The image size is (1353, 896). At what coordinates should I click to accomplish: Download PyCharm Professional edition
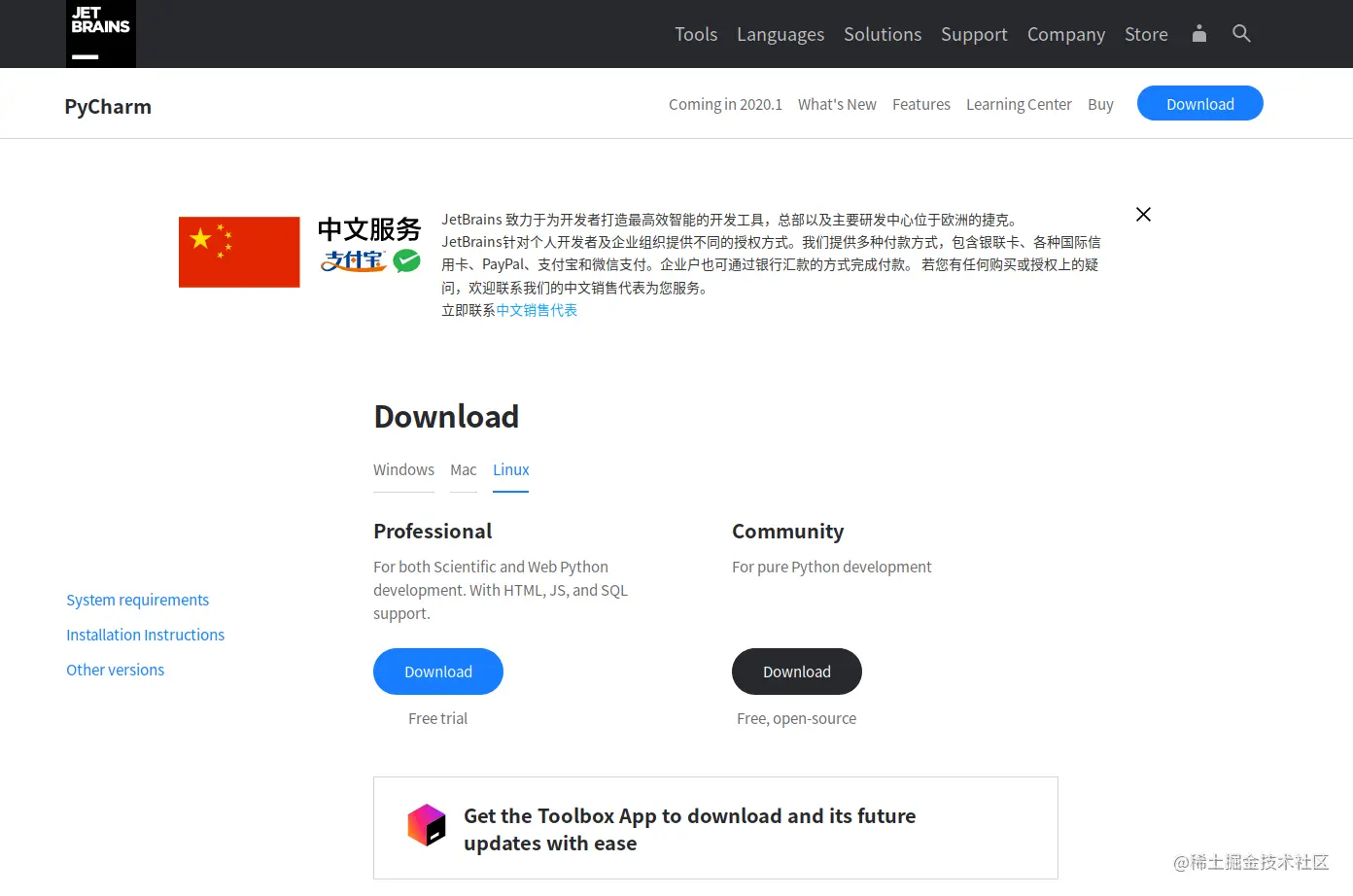tap(437, 671)
